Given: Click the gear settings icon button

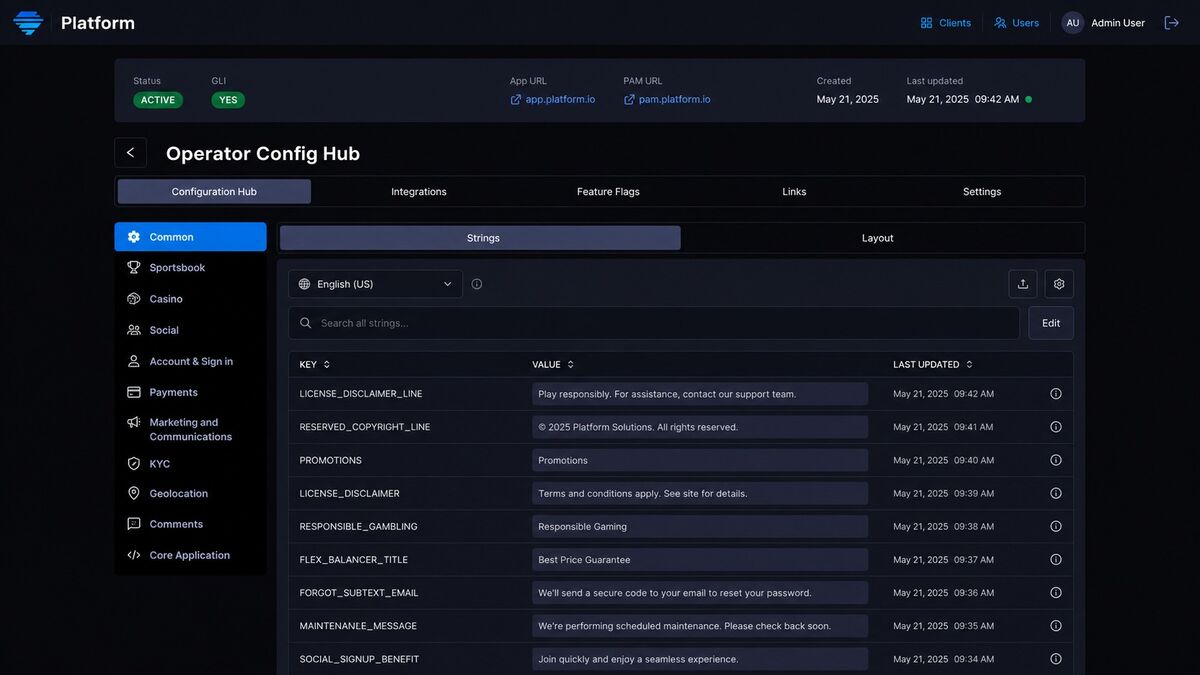Looking at the screenshot, I should click(1059, 284).
